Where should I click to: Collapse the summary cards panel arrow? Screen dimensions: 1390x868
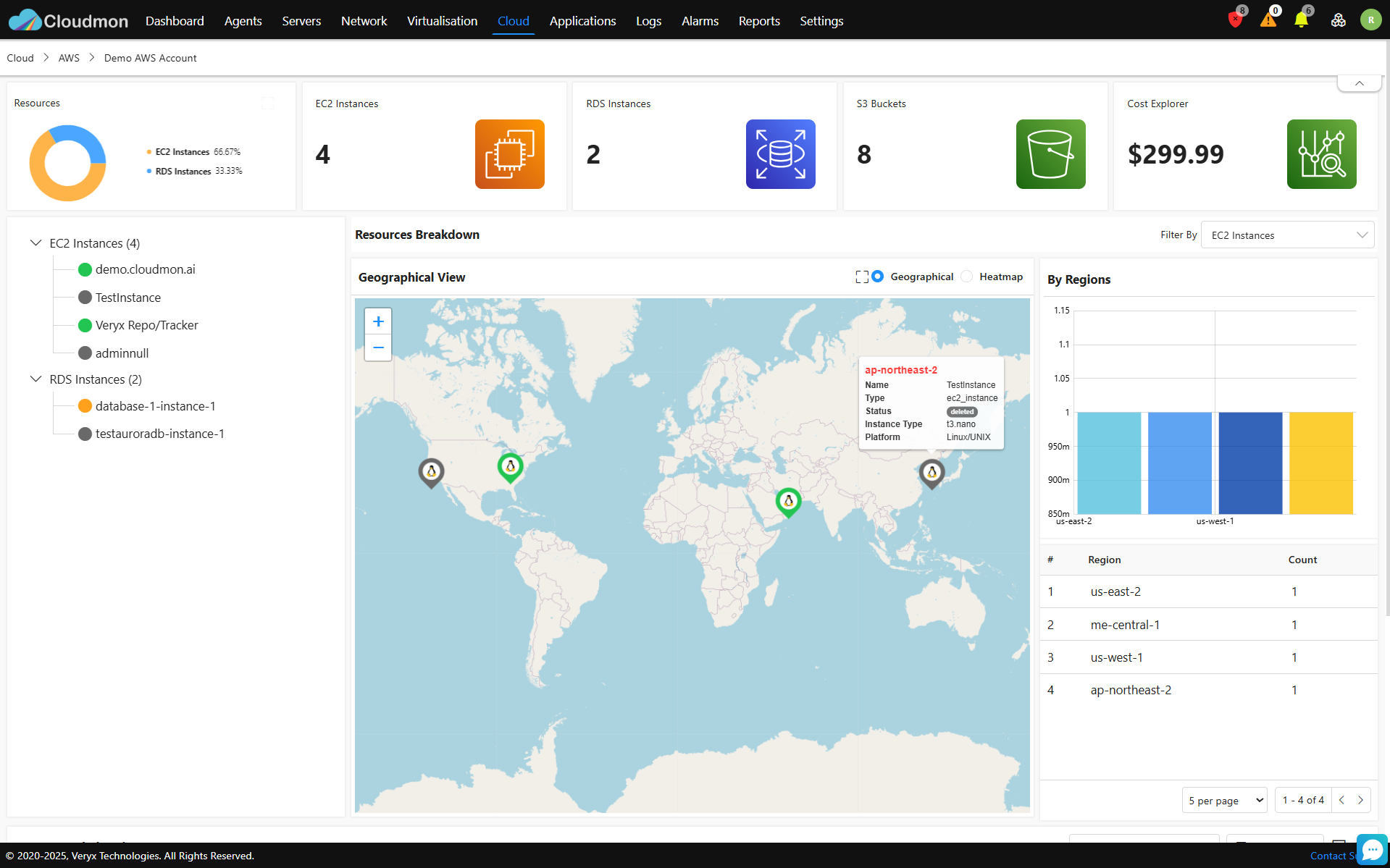(x=1359, y=84)
